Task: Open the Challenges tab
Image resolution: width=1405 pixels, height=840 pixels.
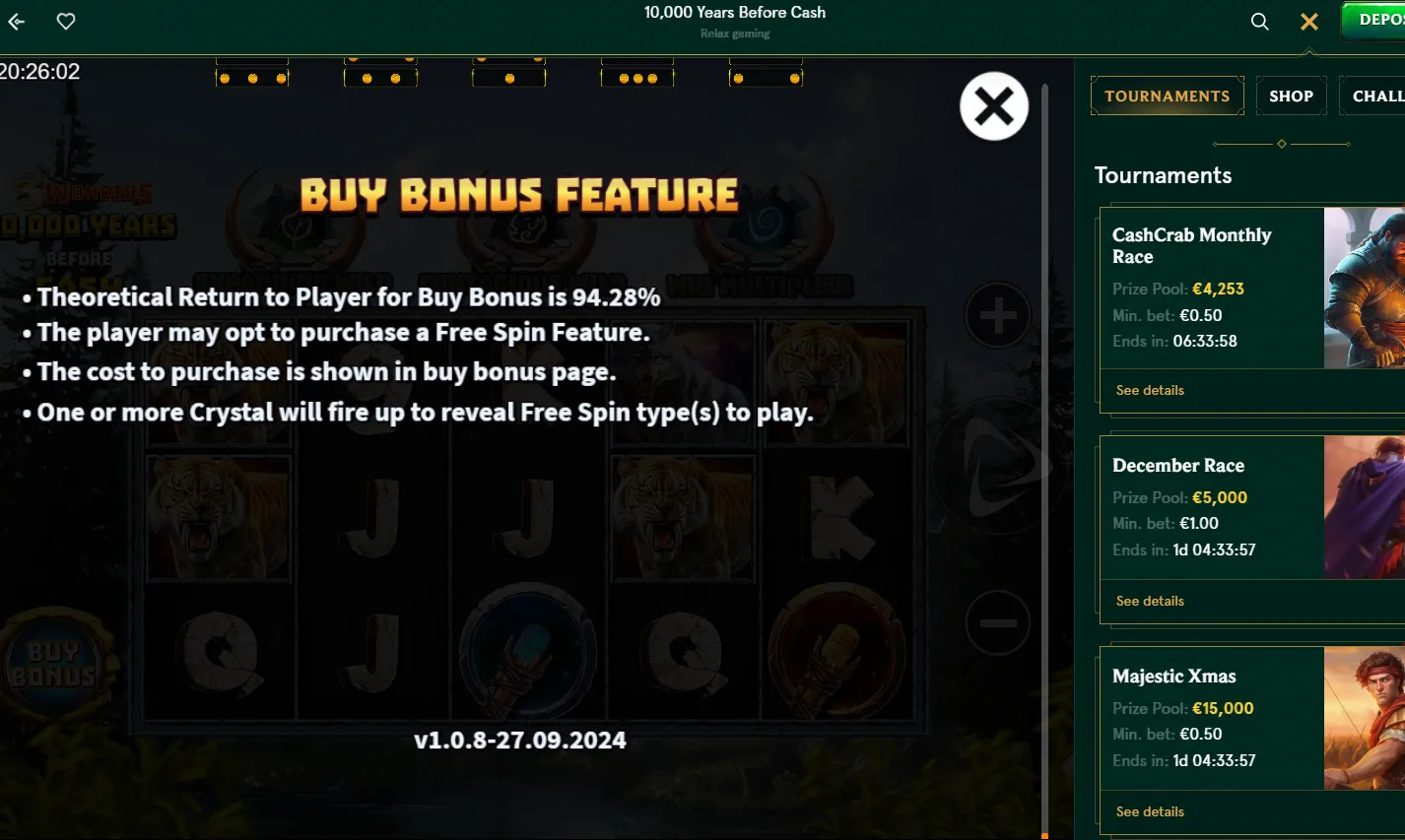Action: click(x=1374, y=97)
